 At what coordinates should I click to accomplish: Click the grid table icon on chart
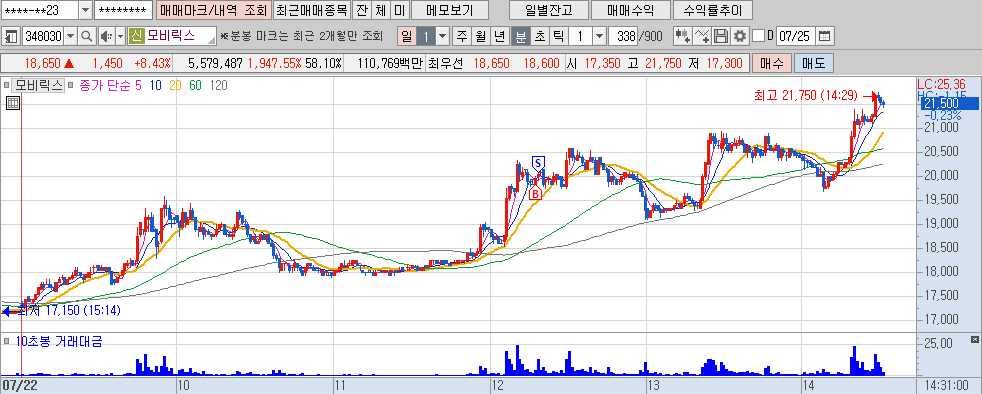pyautogui.click(x=12, y=103)
